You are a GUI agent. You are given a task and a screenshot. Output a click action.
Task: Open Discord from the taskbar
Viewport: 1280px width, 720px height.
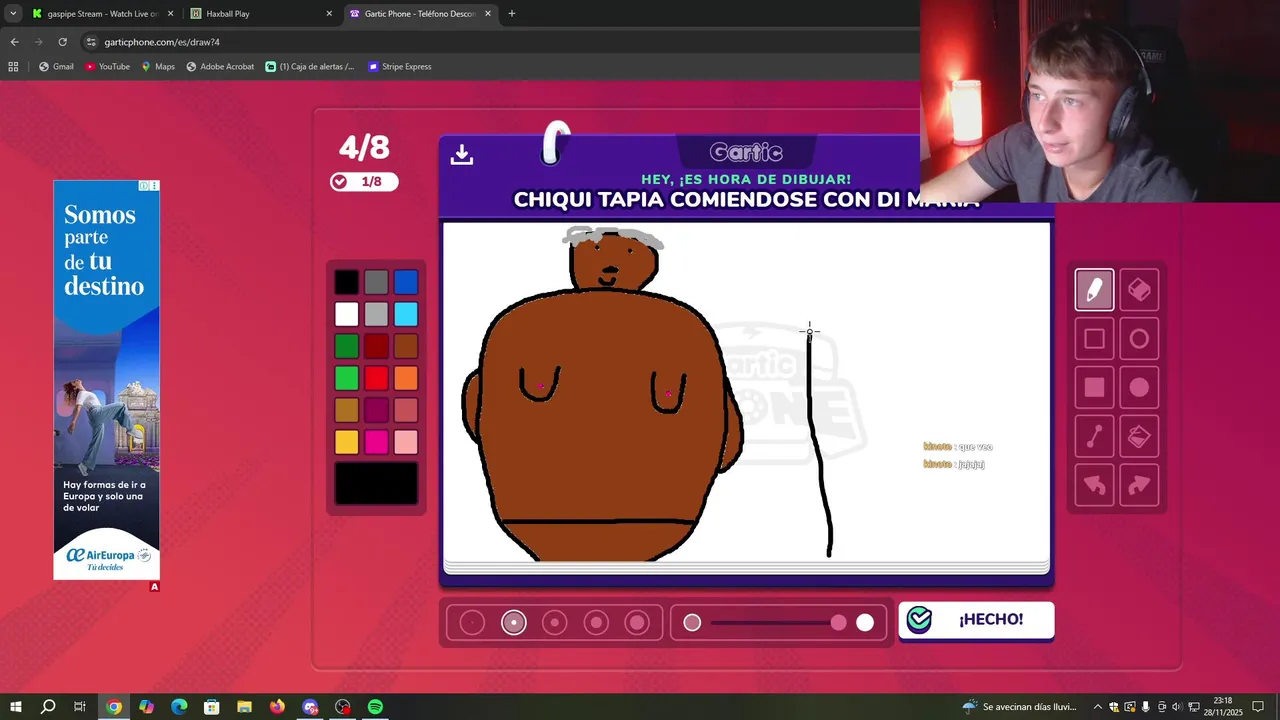click(310, 707)
